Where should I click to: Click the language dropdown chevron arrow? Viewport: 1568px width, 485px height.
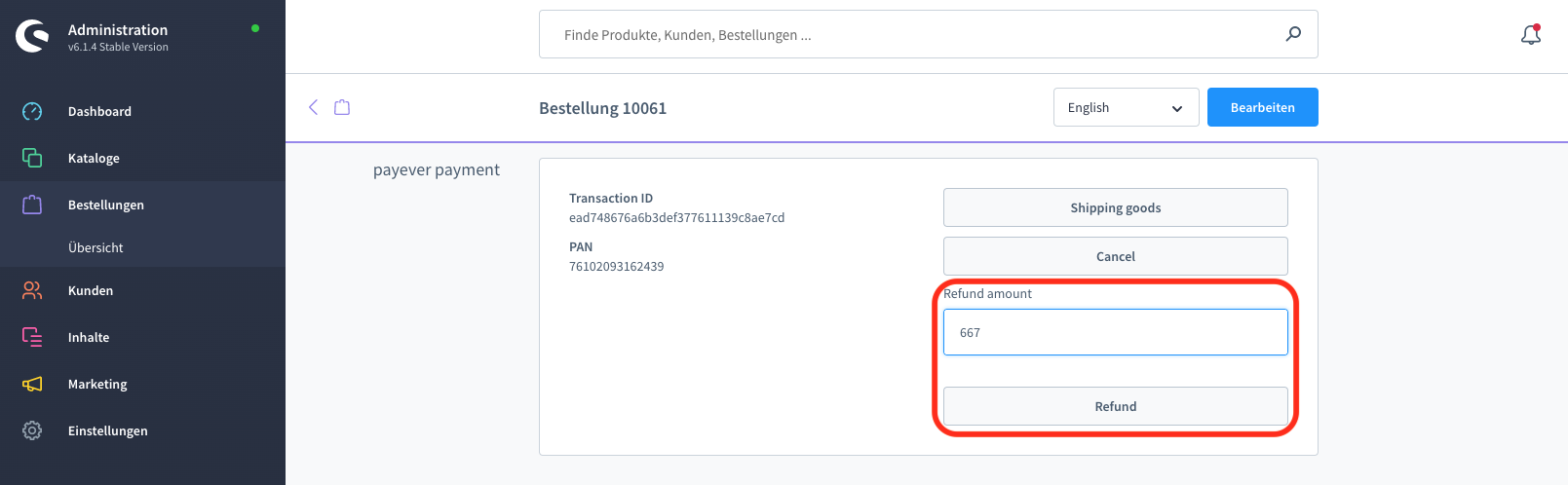coord(1177,108)
